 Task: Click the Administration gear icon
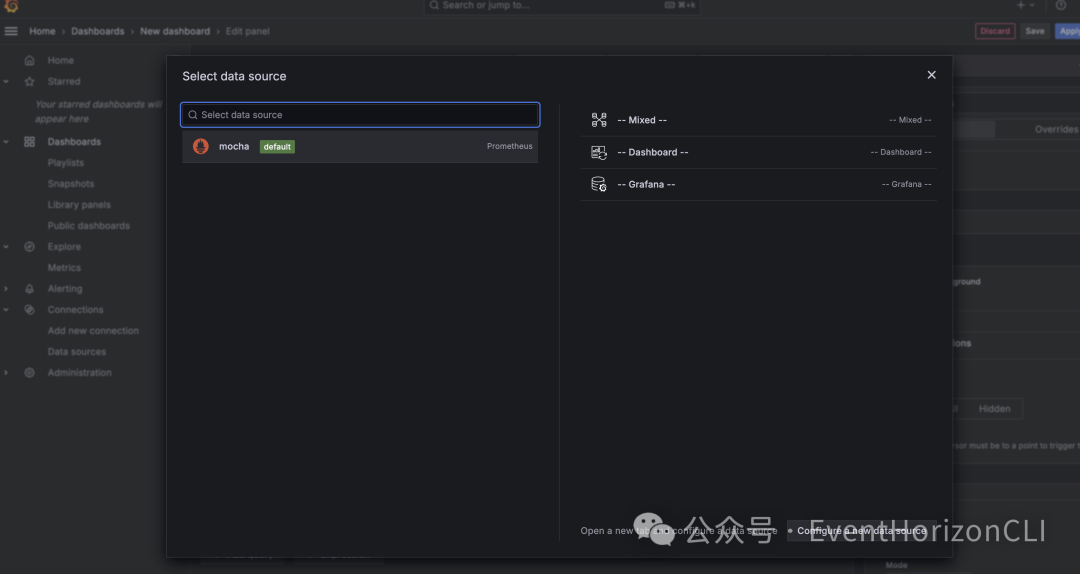[x=30, y=373]
